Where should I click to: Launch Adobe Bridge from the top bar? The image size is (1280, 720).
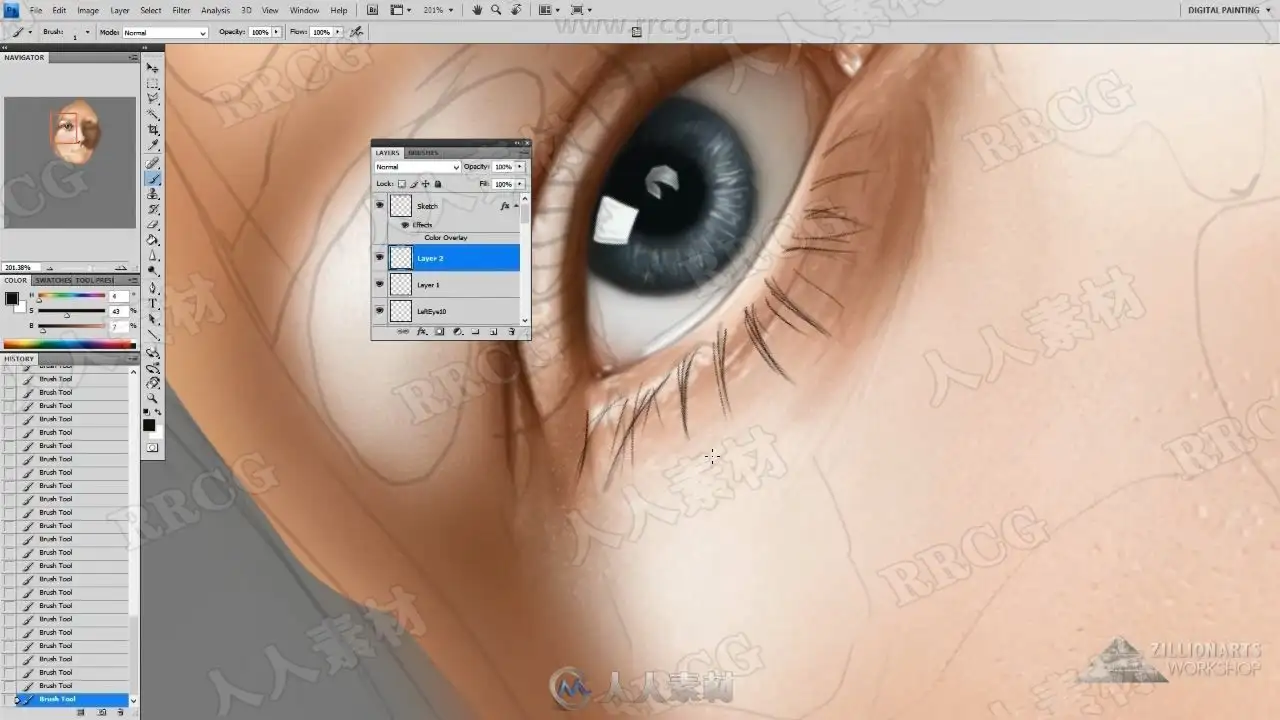373,10
